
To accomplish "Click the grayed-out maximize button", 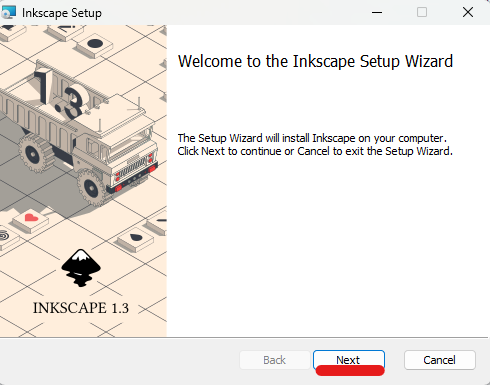I will [422, 12].
